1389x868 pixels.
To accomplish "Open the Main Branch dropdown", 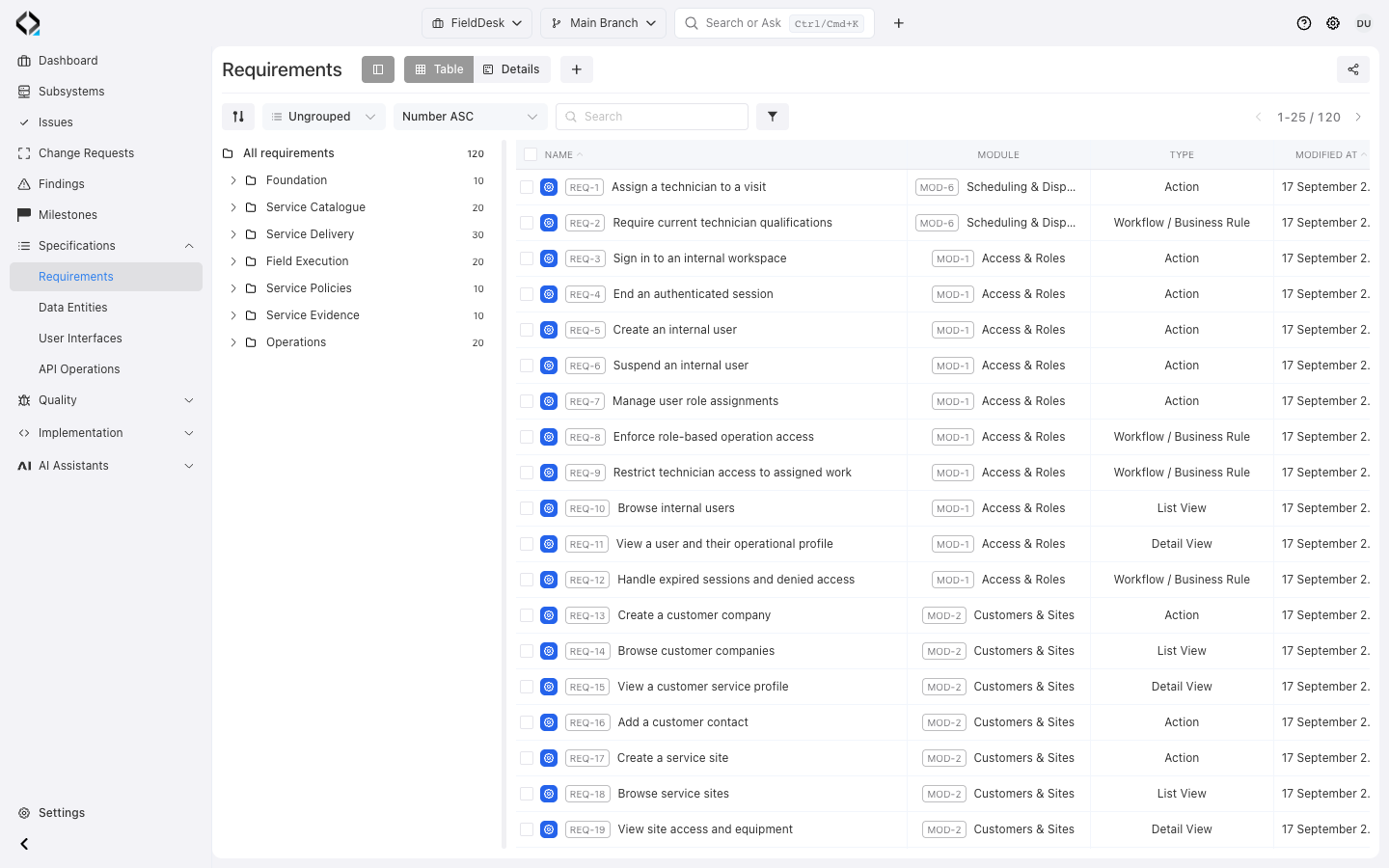I will 604,23.
